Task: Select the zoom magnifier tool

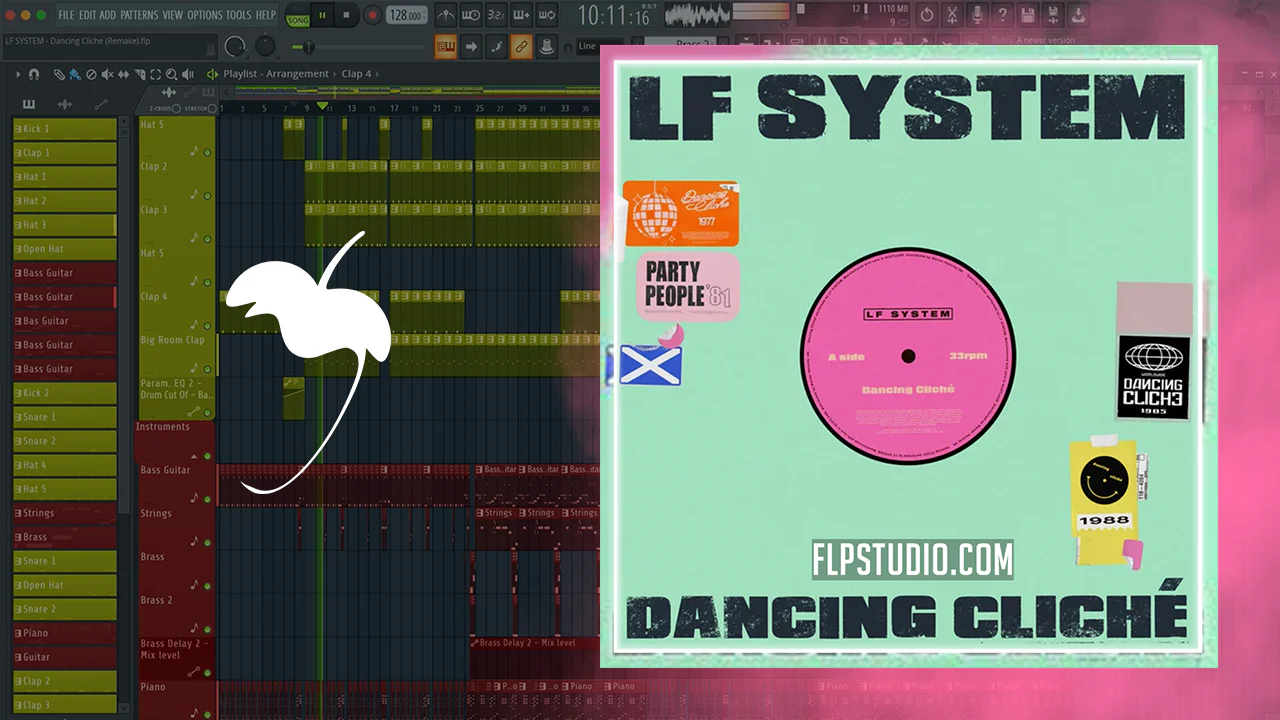Action: tap(171, 74)
